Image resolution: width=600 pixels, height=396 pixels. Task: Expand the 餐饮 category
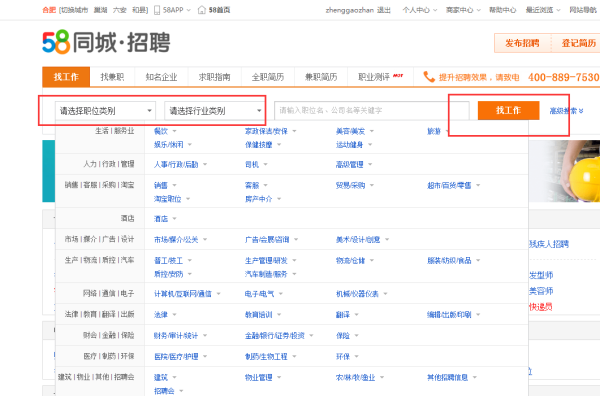click(x=165, y=131)
